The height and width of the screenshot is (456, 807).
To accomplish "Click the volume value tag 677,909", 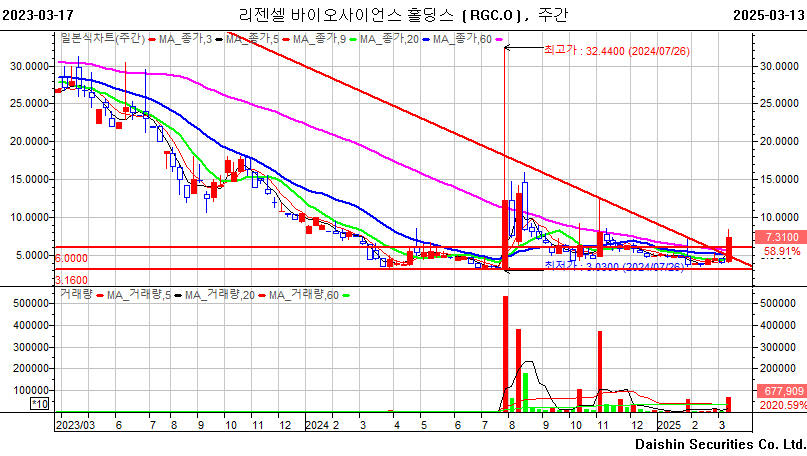I will click(x=781, y=391).
